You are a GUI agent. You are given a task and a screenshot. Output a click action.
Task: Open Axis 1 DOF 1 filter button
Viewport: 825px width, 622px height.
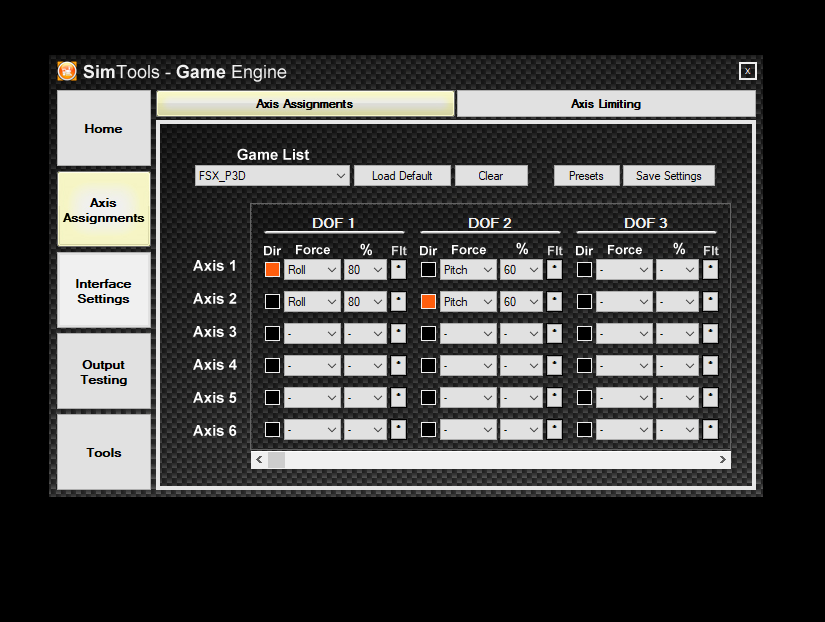point(398,269)
